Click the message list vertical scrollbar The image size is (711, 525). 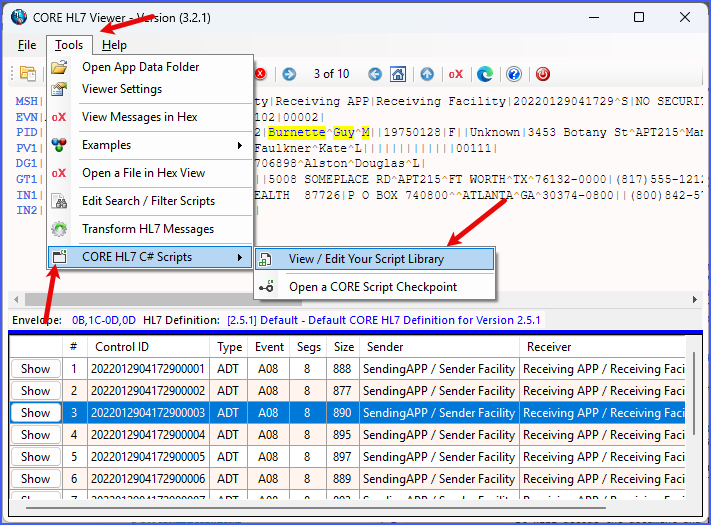click(x=694, y=394)
